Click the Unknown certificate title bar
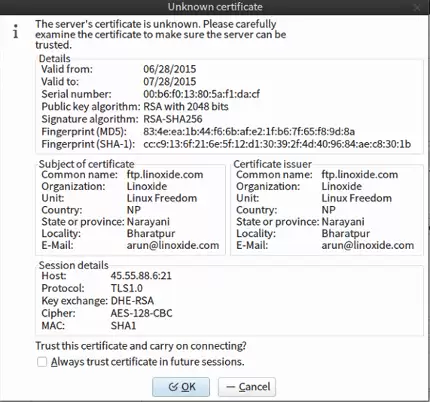 (x=215, y=7)
